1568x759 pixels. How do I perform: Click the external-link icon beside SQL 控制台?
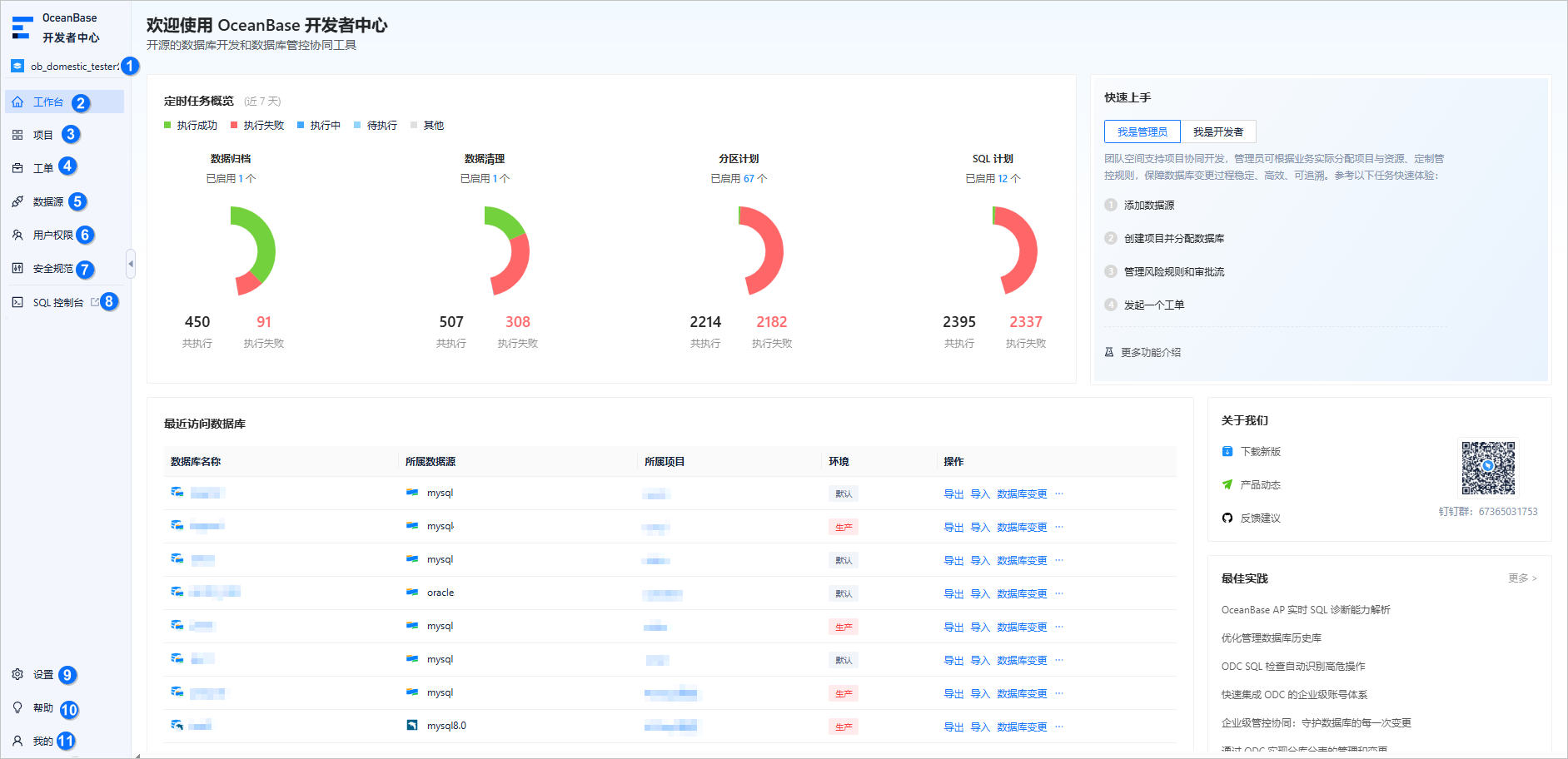[x=95, y=302]
